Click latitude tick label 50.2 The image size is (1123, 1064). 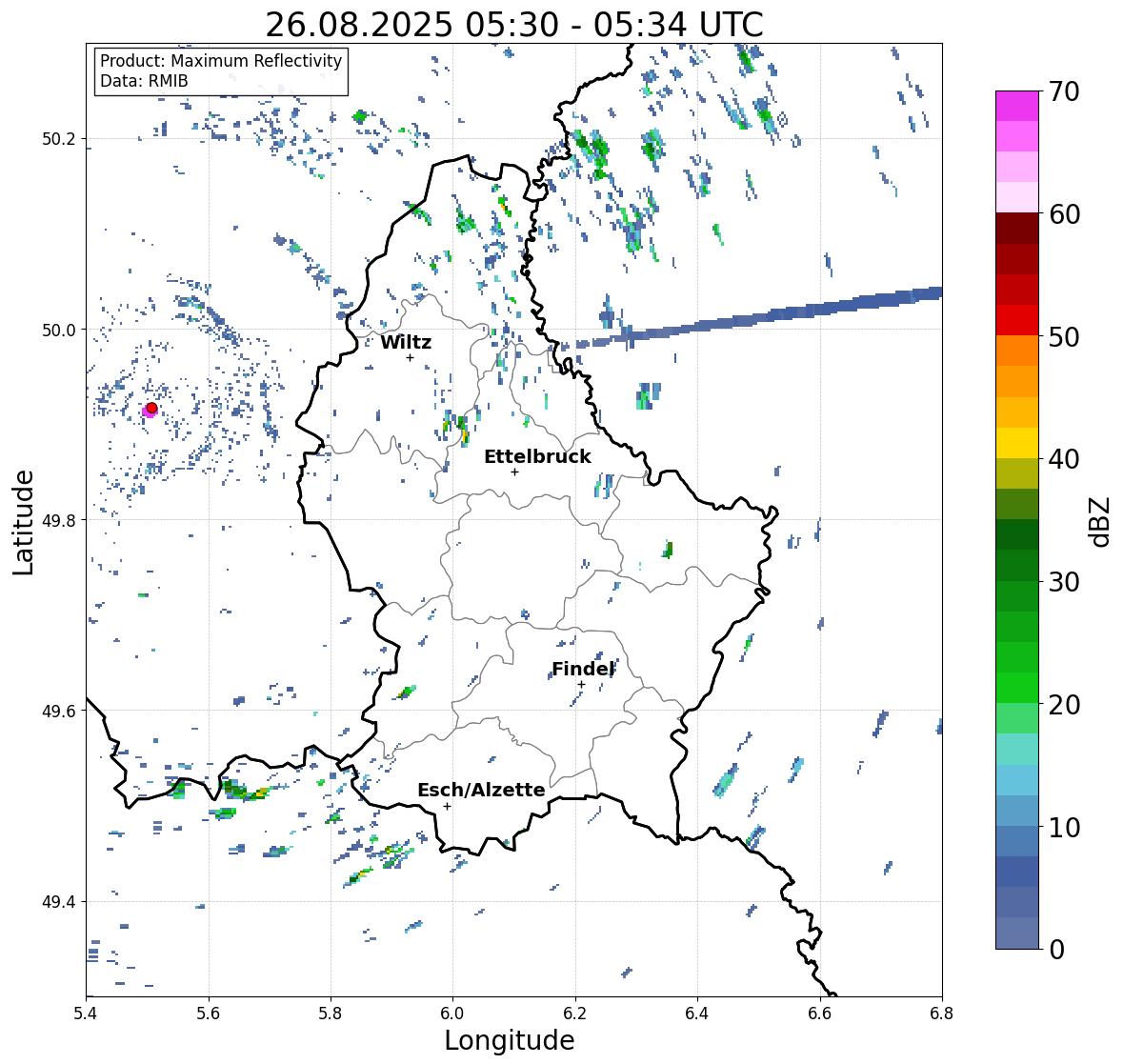(x=58, y=139)
